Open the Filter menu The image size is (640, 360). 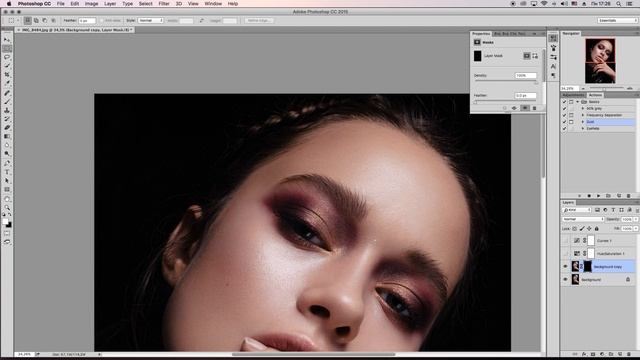pos(164,4)
